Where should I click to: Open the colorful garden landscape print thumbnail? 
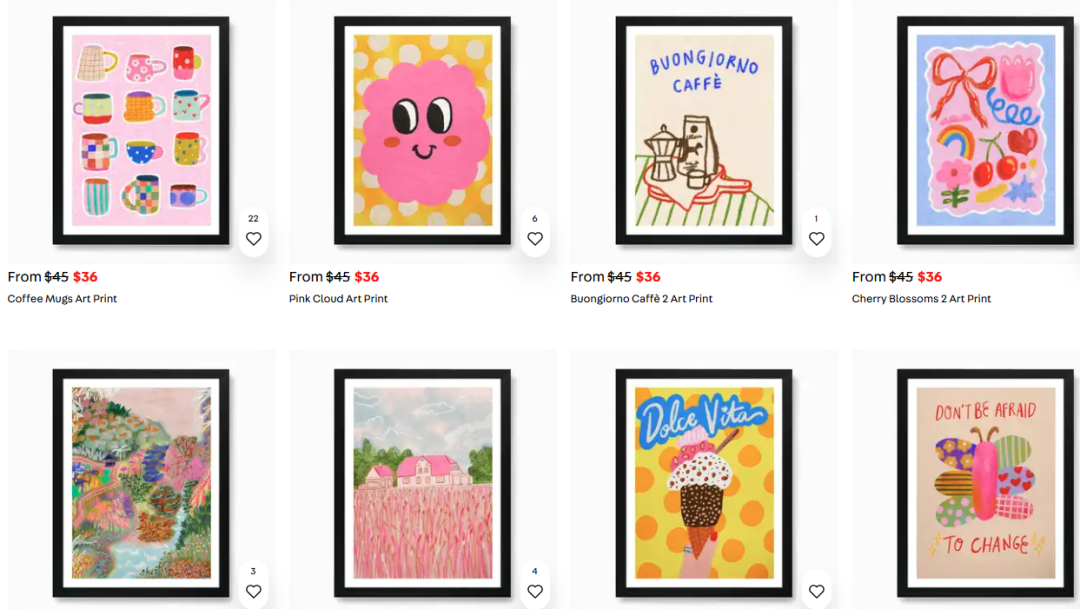[x=141, y=483]
